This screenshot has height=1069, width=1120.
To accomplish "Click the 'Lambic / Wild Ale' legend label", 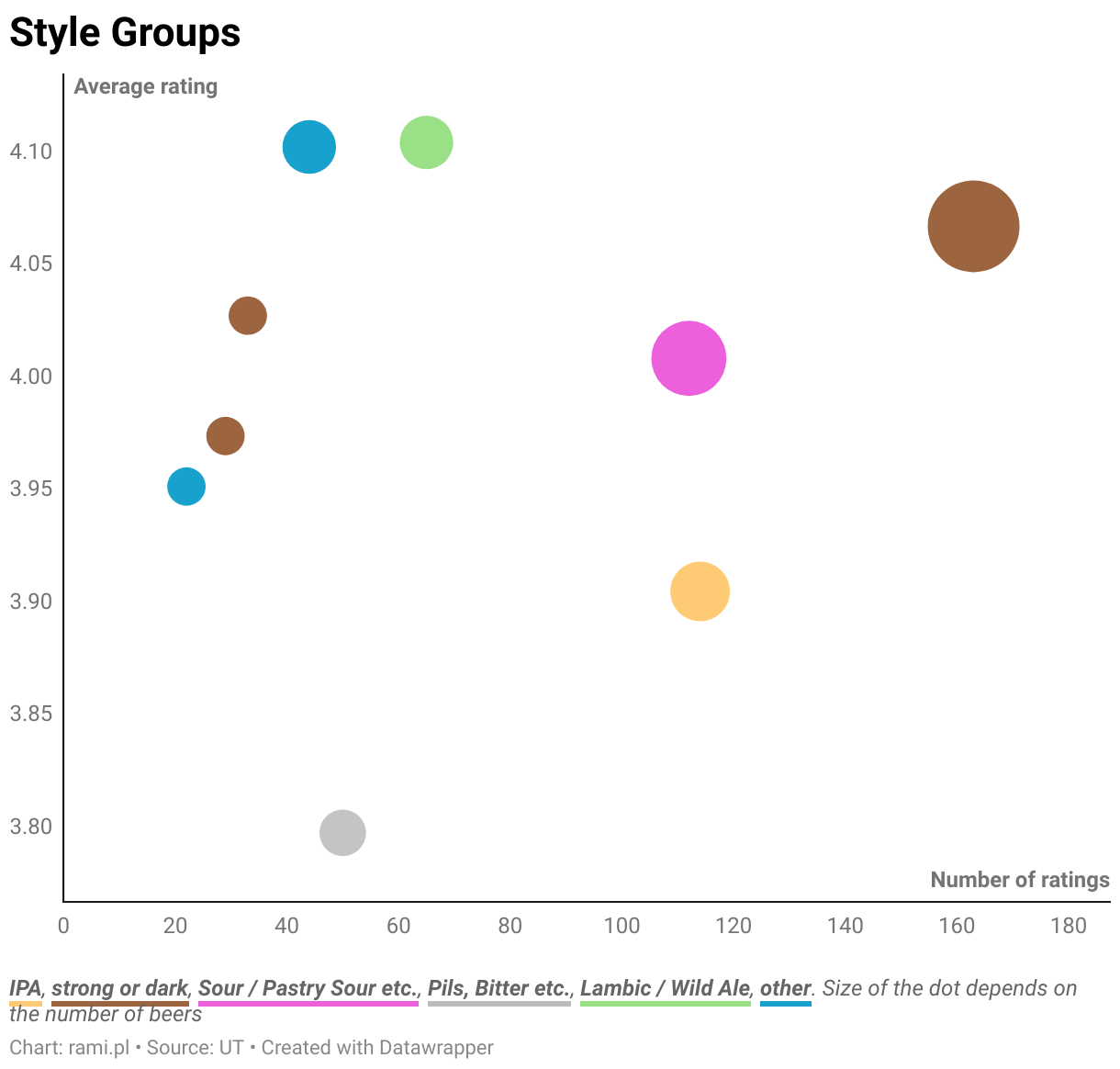I will click(665, 988).
